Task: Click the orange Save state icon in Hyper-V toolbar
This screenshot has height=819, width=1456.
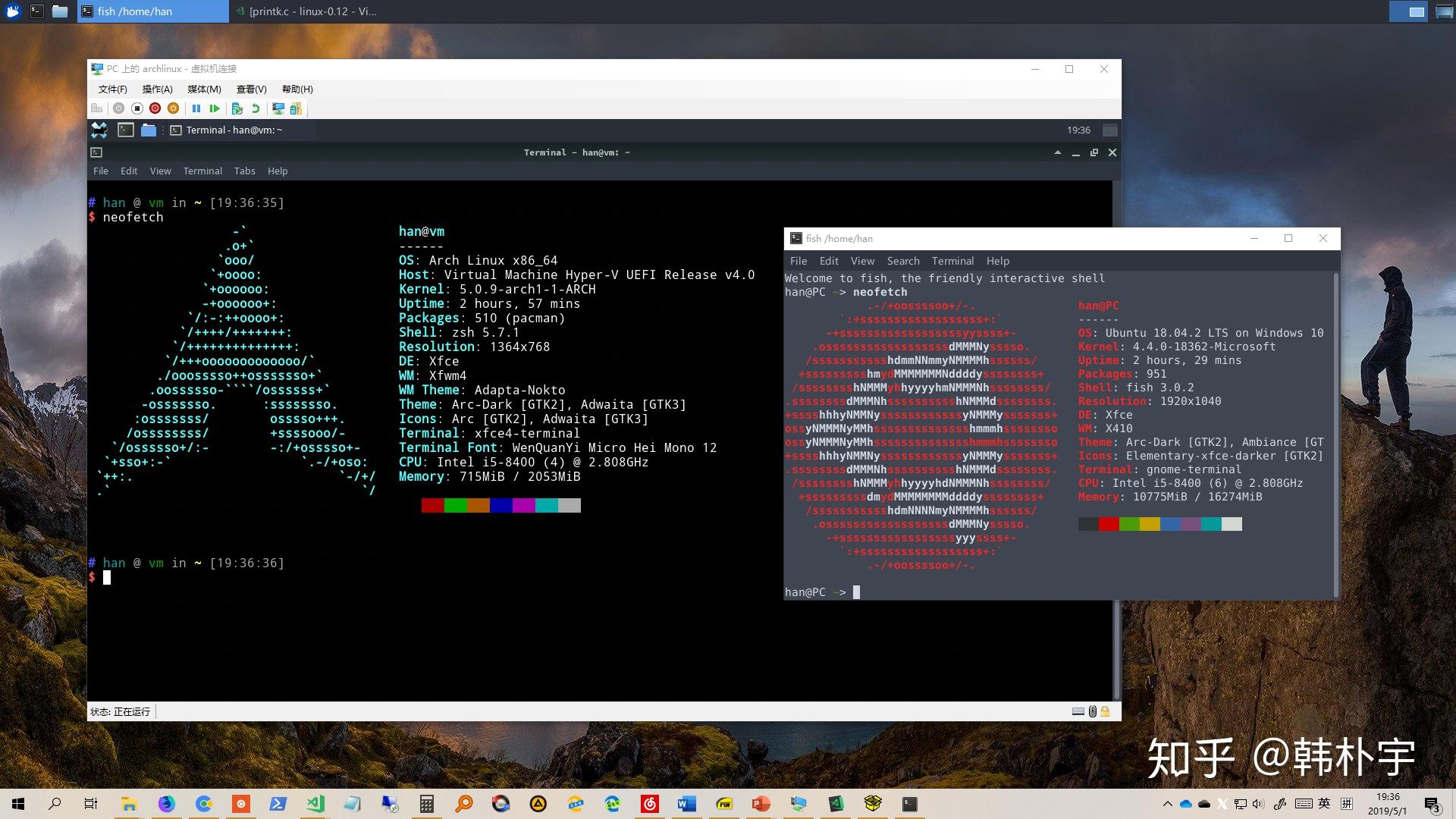Action: click(173, 108)
